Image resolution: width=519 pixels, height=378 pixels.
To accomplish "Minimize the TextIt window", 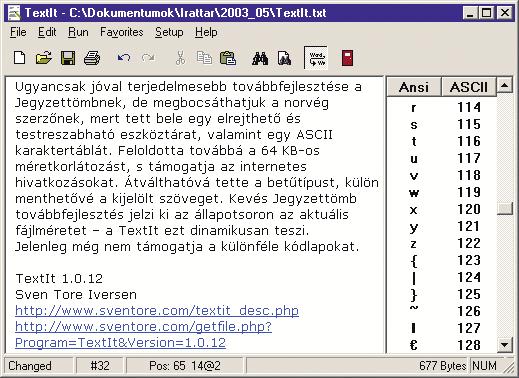I will click(x=470, y=13).
